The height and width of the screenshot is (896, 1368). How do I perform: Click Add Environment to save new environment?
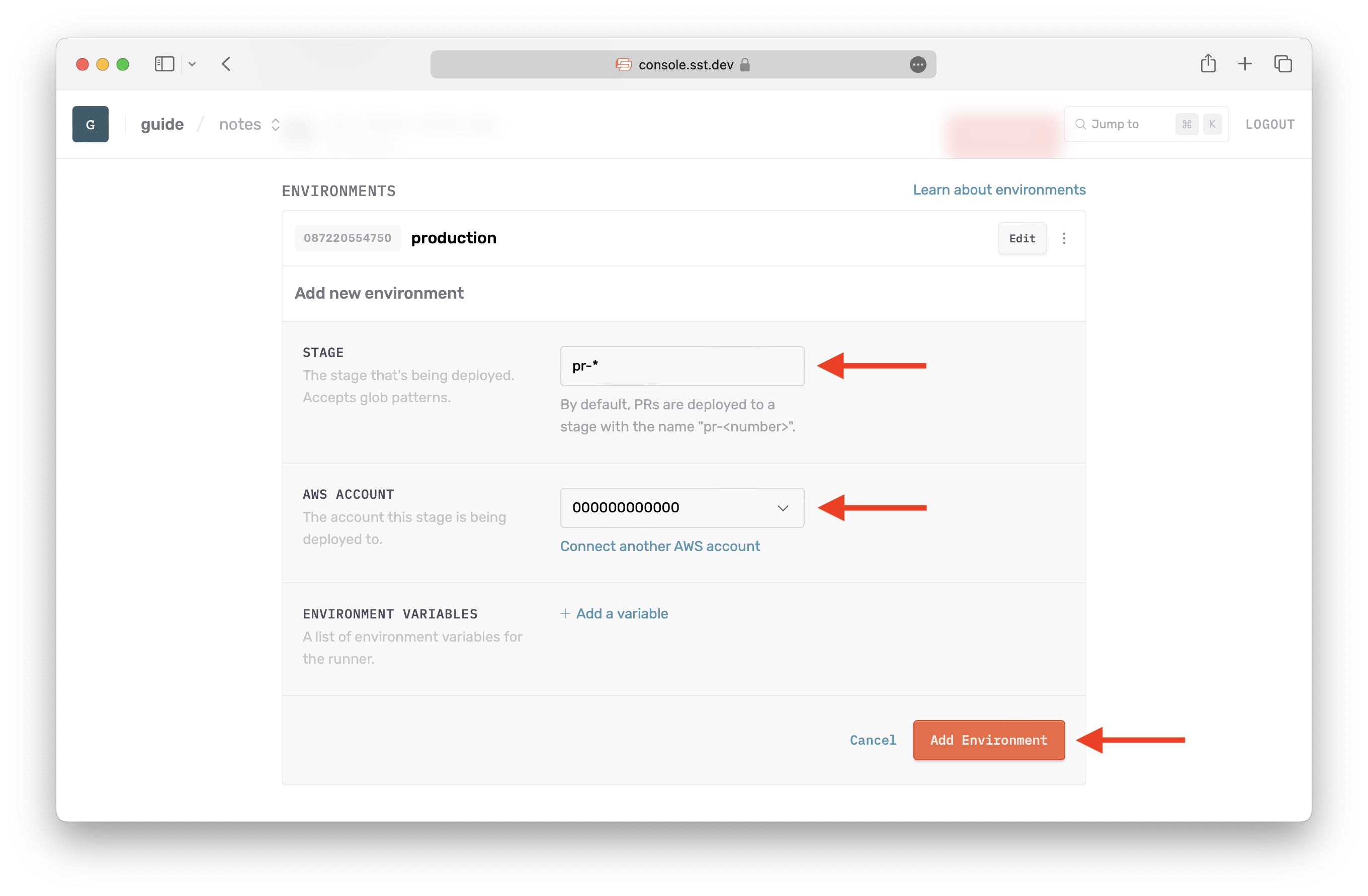988,740
